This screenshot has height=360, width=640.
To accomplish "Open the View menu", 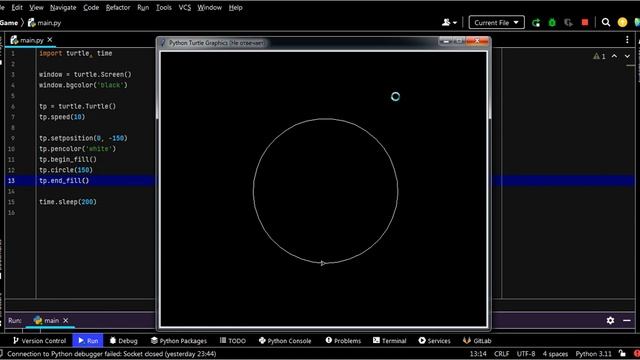I will click(36, 7).
